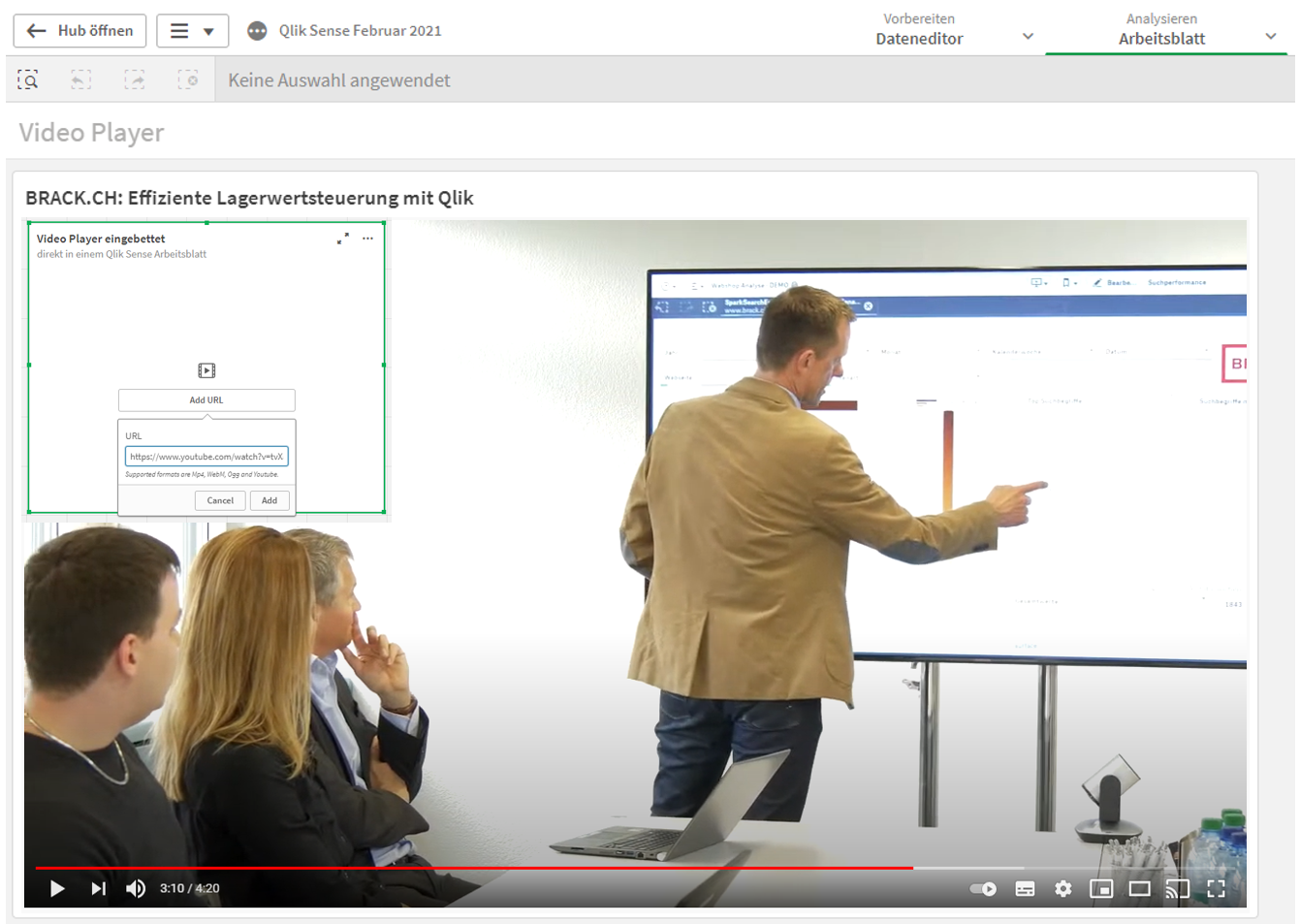Switch to the Vorbereiten Dateneditor tab
The image size is (1300, 924).
(x=919, y=29)
